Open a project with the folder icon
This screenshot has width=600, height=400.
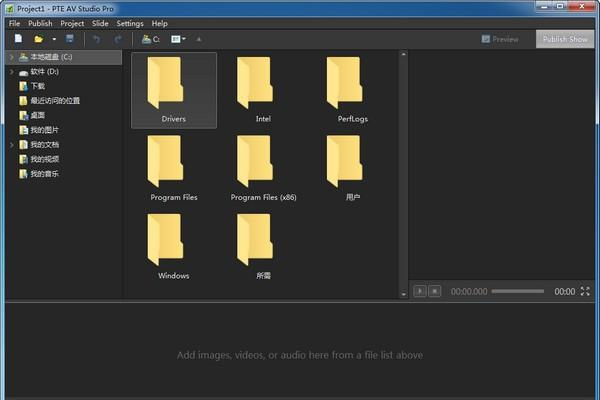point(38,39)
